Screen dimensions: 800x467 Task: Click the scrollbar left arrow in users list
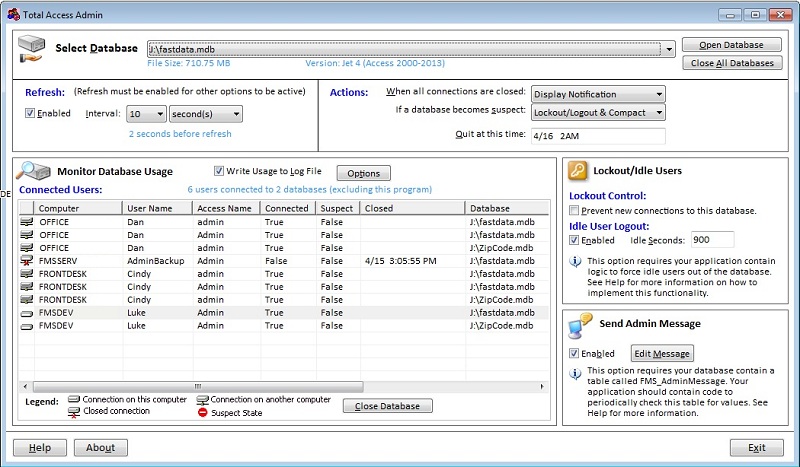[25, 386]
